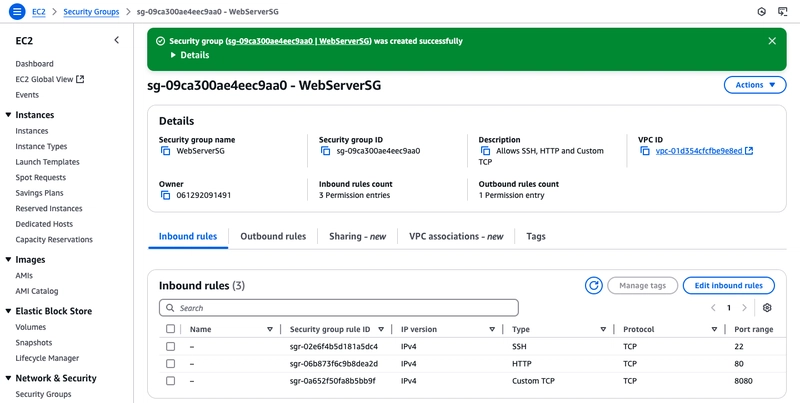Copy the VPC ID icon

point(645,151)
